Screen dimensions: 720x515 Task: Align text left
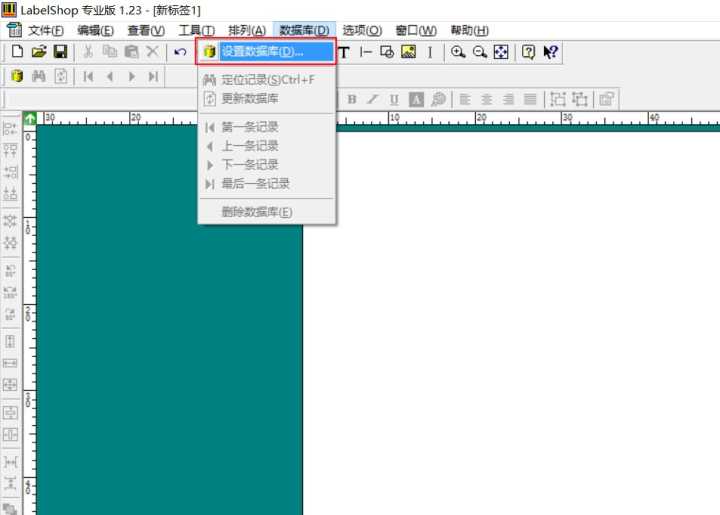coord(465,99)
